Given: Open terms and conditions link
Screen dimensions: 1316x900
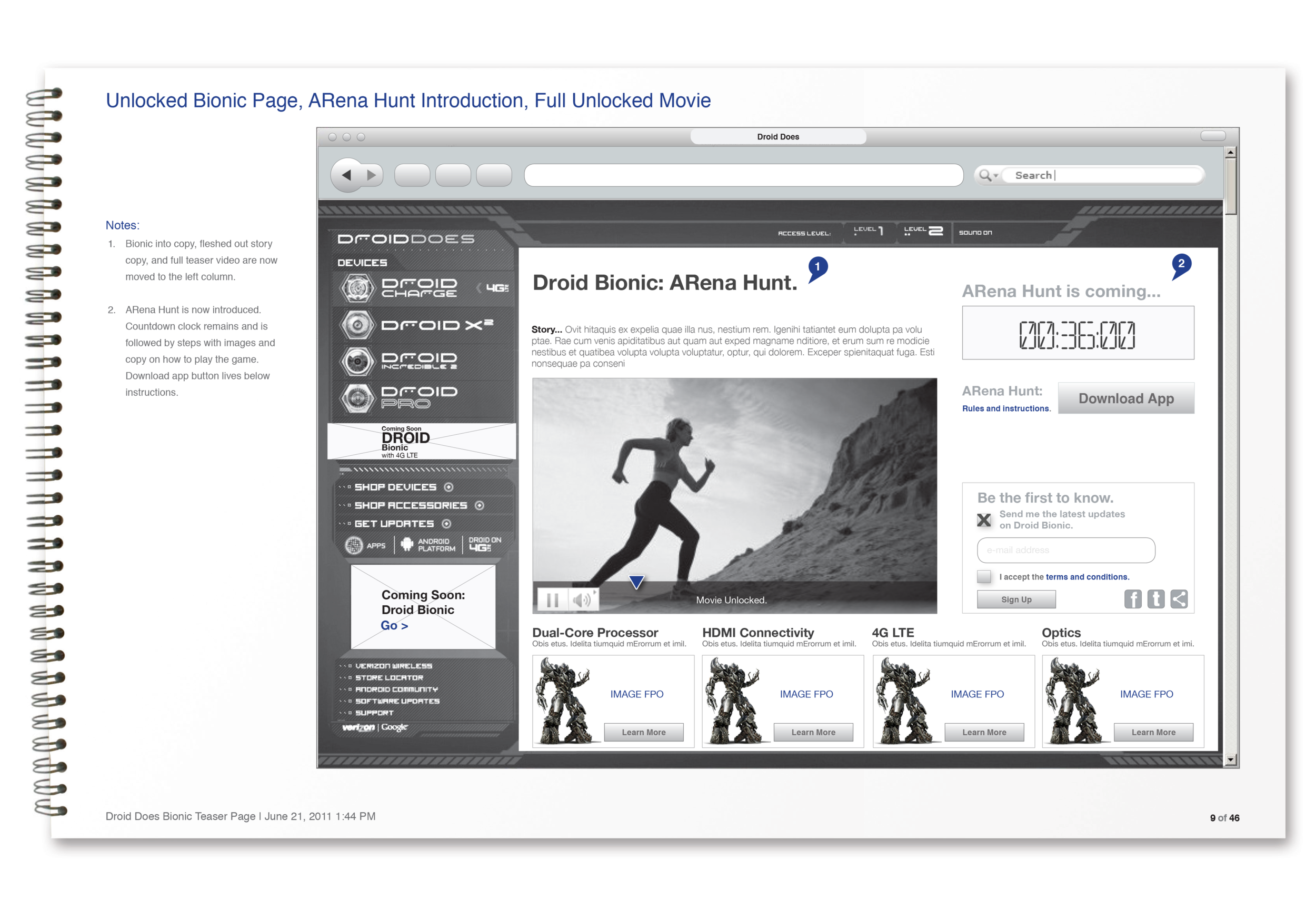Looking at the screenshot, I should click(x=1087, y=577).
